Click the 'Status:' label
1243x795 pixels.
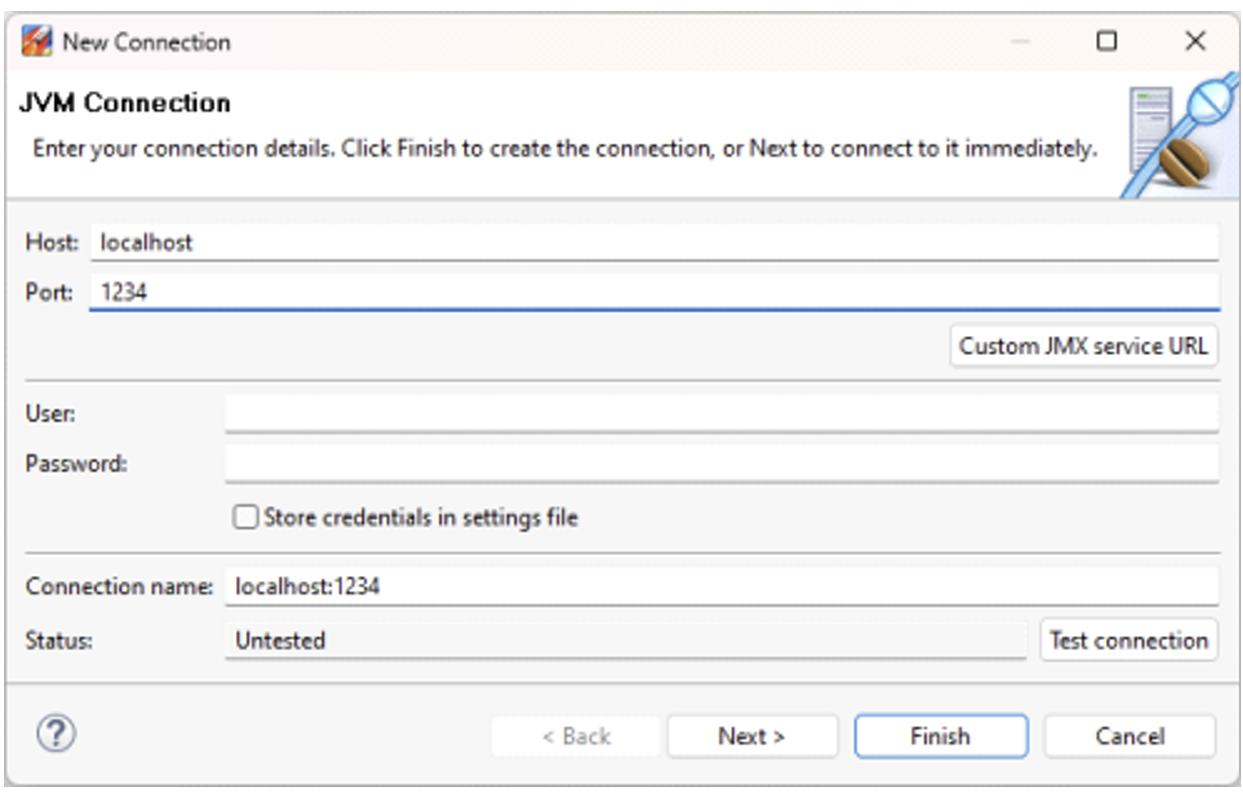click(59, 640)
